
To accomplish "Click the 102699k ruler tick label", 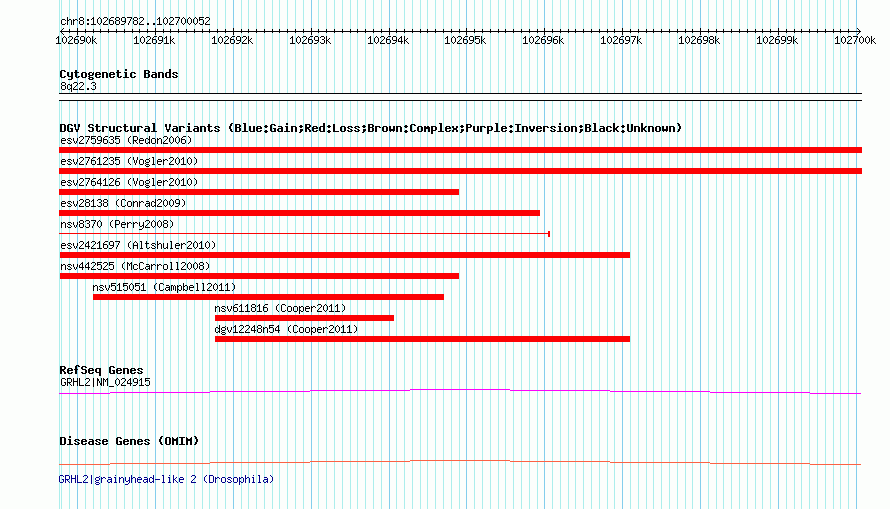I will pos(777,40).
